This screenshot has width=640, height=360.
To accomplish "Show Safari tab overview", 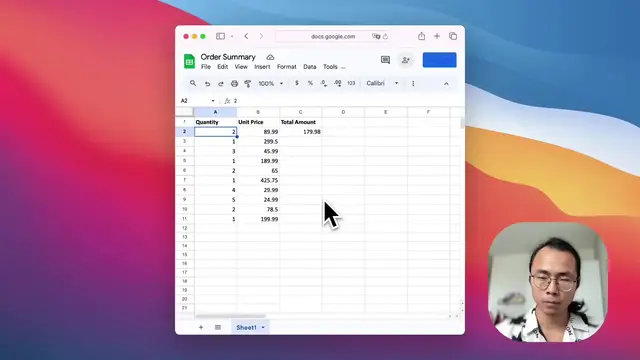I will coord(453,36).
